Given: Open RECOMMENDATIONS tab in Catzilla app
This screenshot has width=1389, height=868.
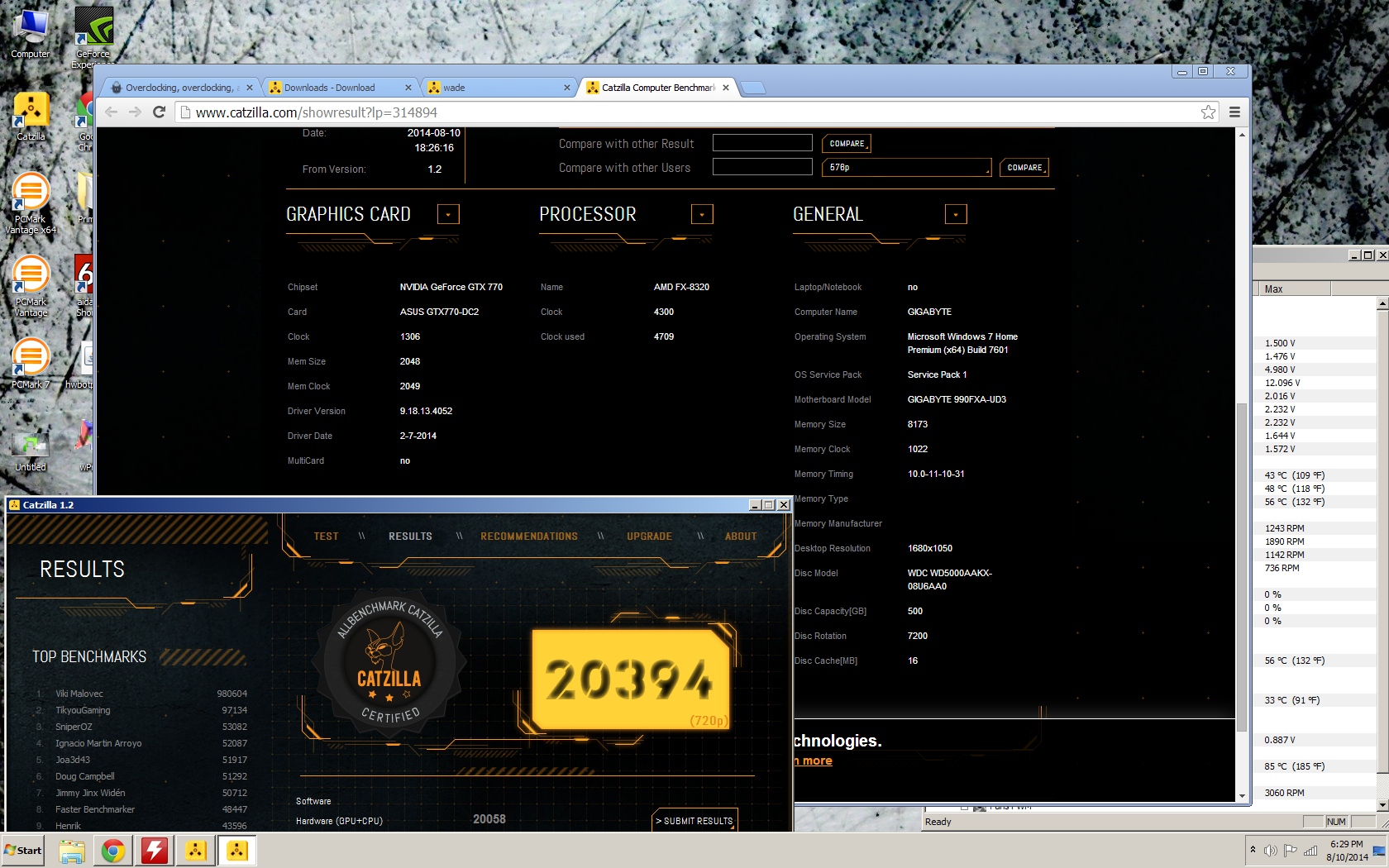Looking at the screenshot, I should click(x=529, y=537).
